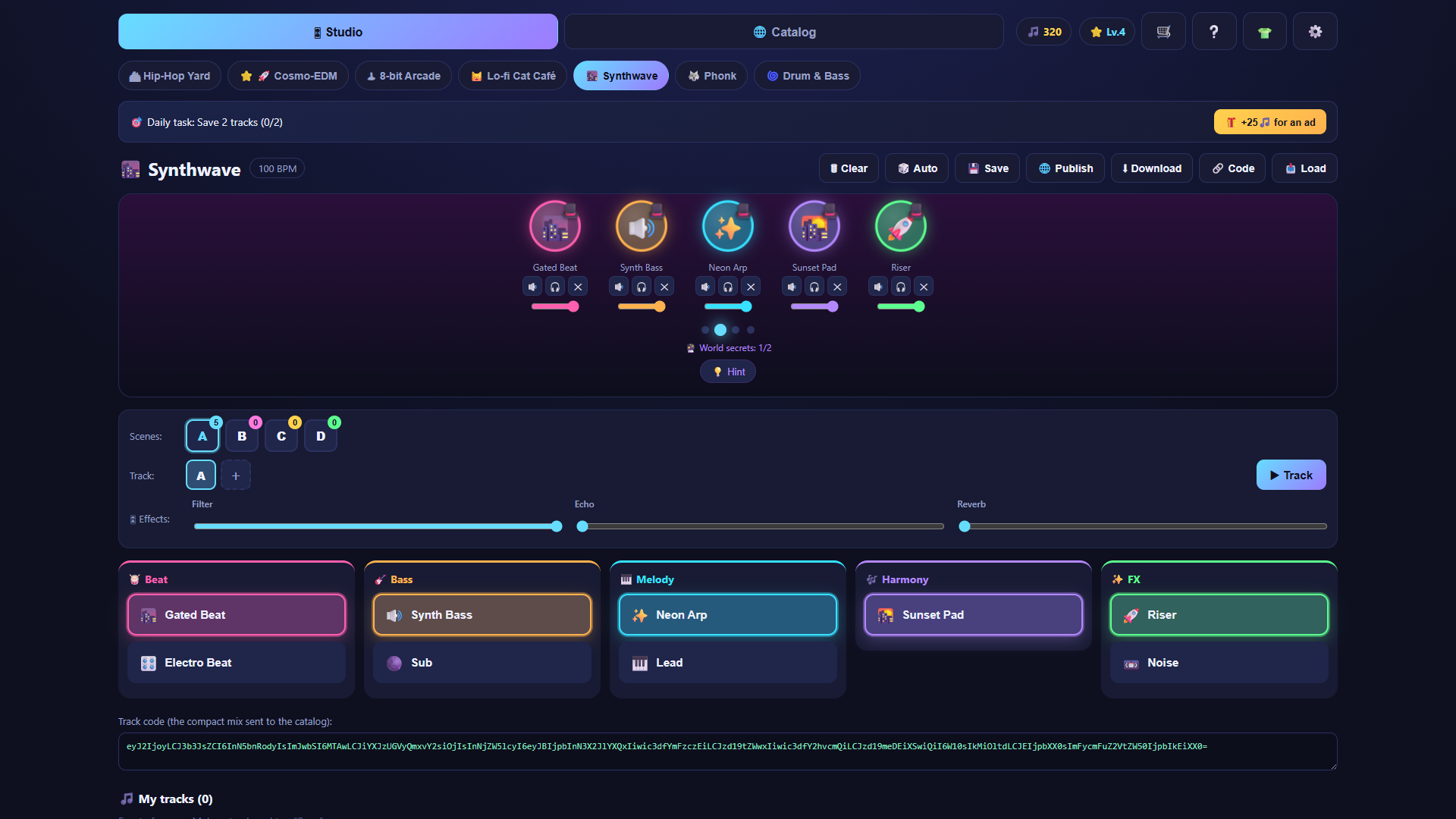Screen dimensions: 1456x819
Task: Click the track code text field
Action: [x=728, y=752]
